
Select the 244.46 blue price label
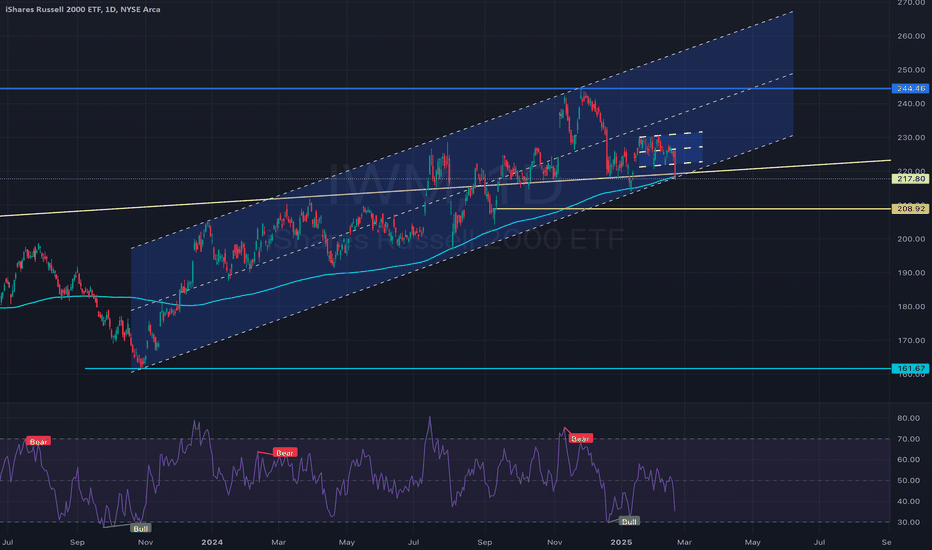point(910,89)
